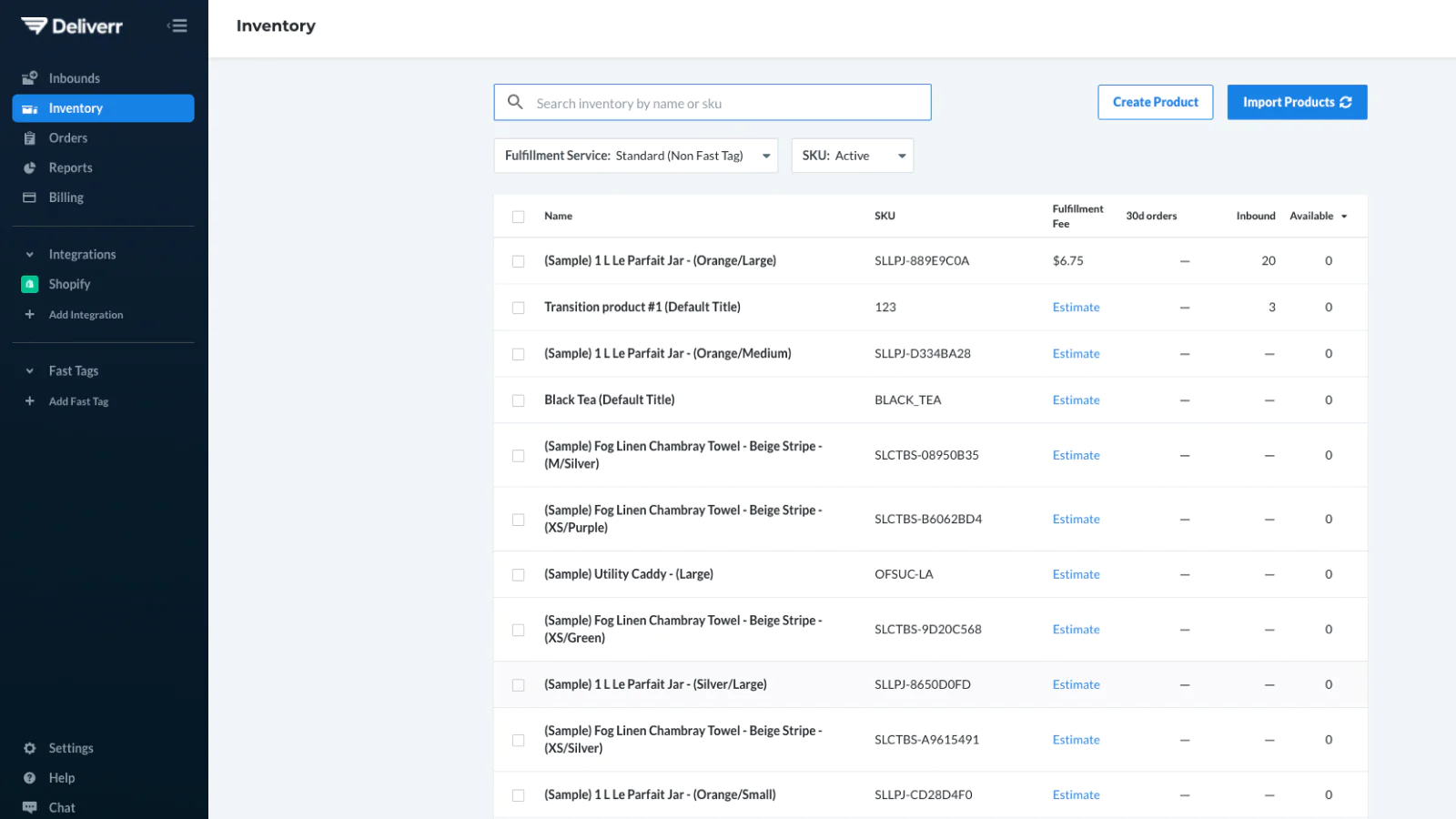Toggle the select-all checkbox in the table header
This screenshot has width=1456, height=819.
coord(518,217)
